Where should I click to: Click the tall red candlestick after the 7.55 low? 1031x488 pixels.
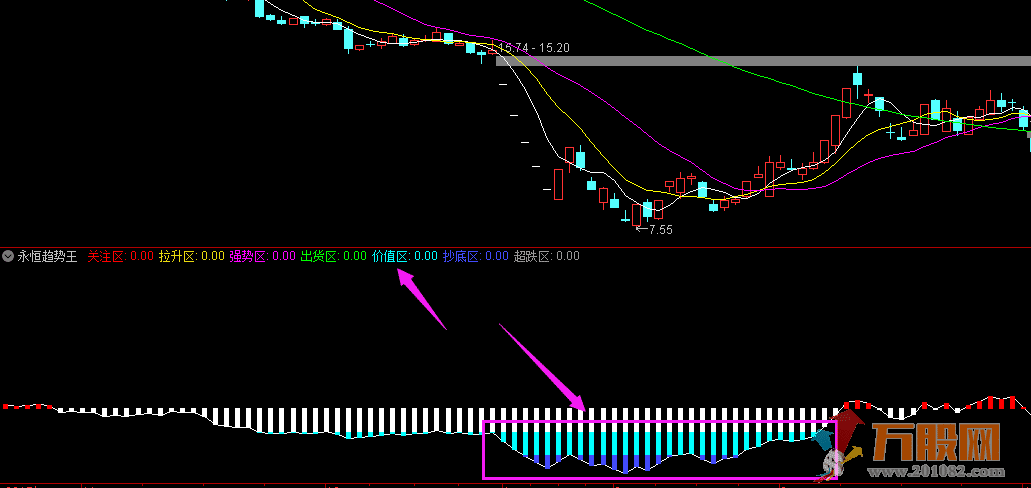coord(847,102)
